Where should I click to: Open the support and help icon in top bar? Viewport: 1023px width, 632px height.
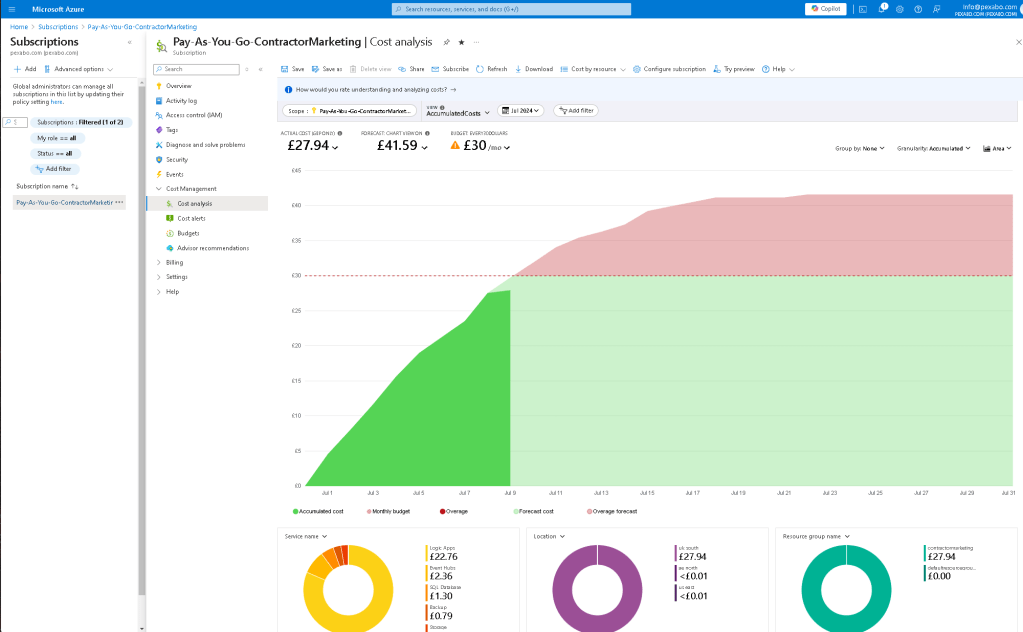[918, 9]
